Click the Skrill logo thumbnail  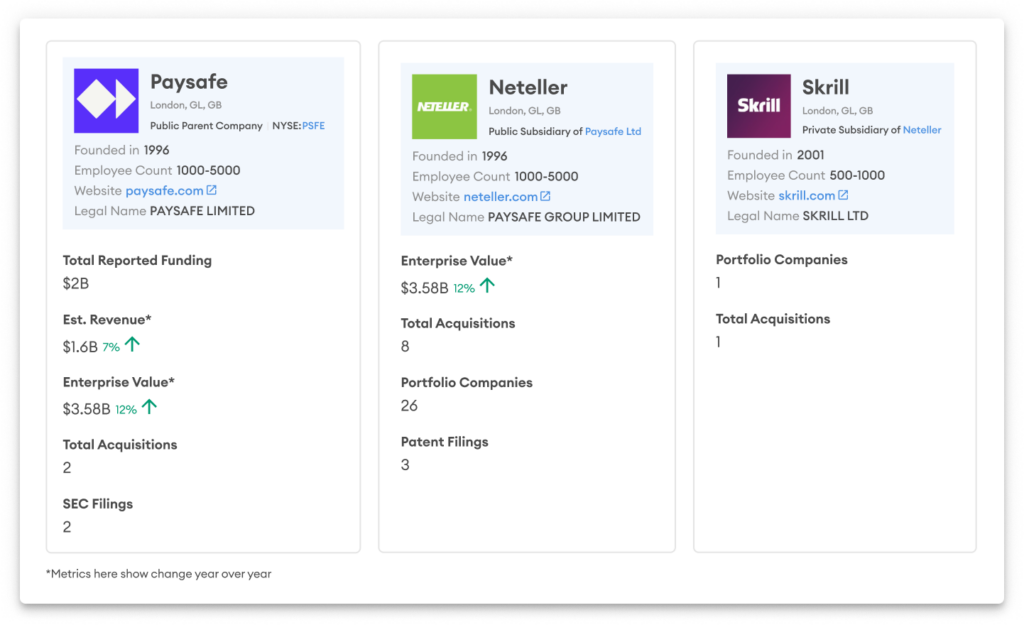point(759,106)
